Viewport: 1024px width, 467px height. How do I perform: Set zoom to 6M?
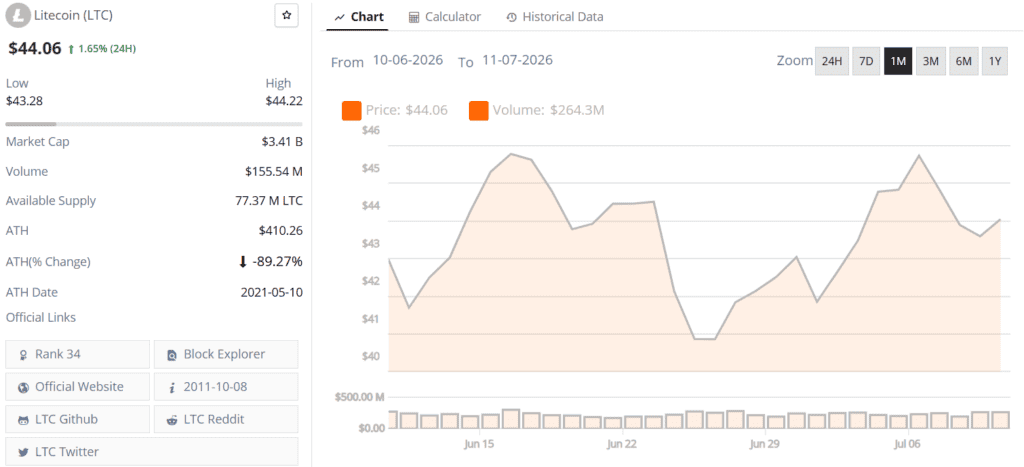coord(963,61)
